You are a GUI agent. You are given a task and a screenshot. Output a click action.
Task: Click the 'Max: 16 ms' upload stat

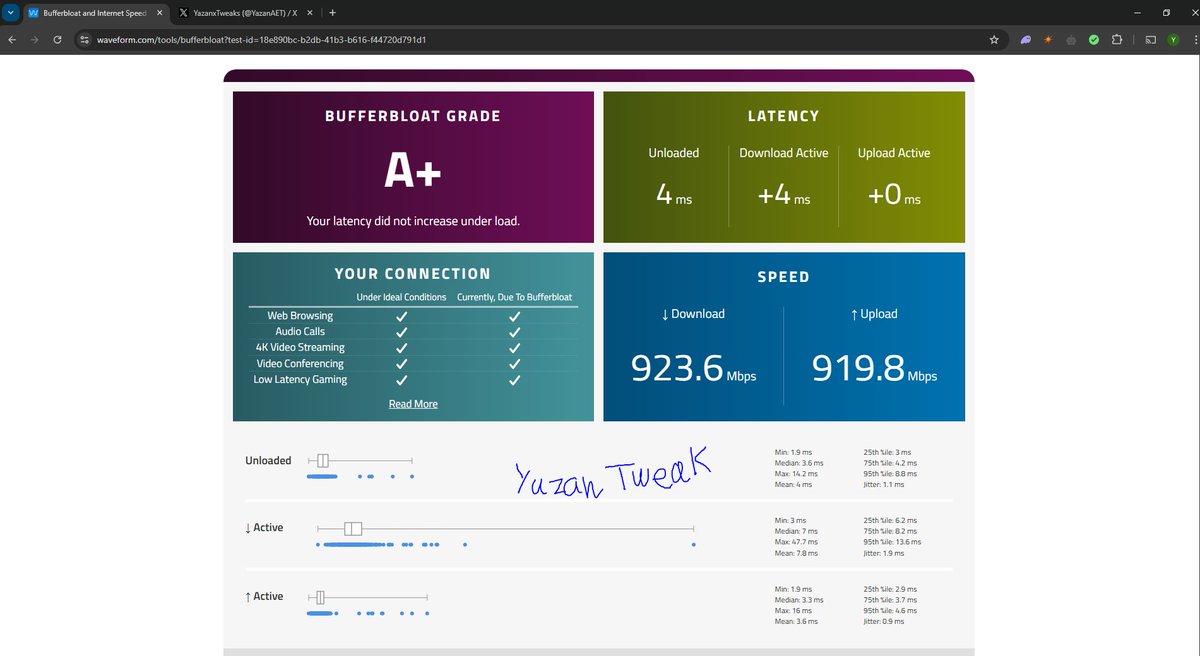tap(795, 610)
